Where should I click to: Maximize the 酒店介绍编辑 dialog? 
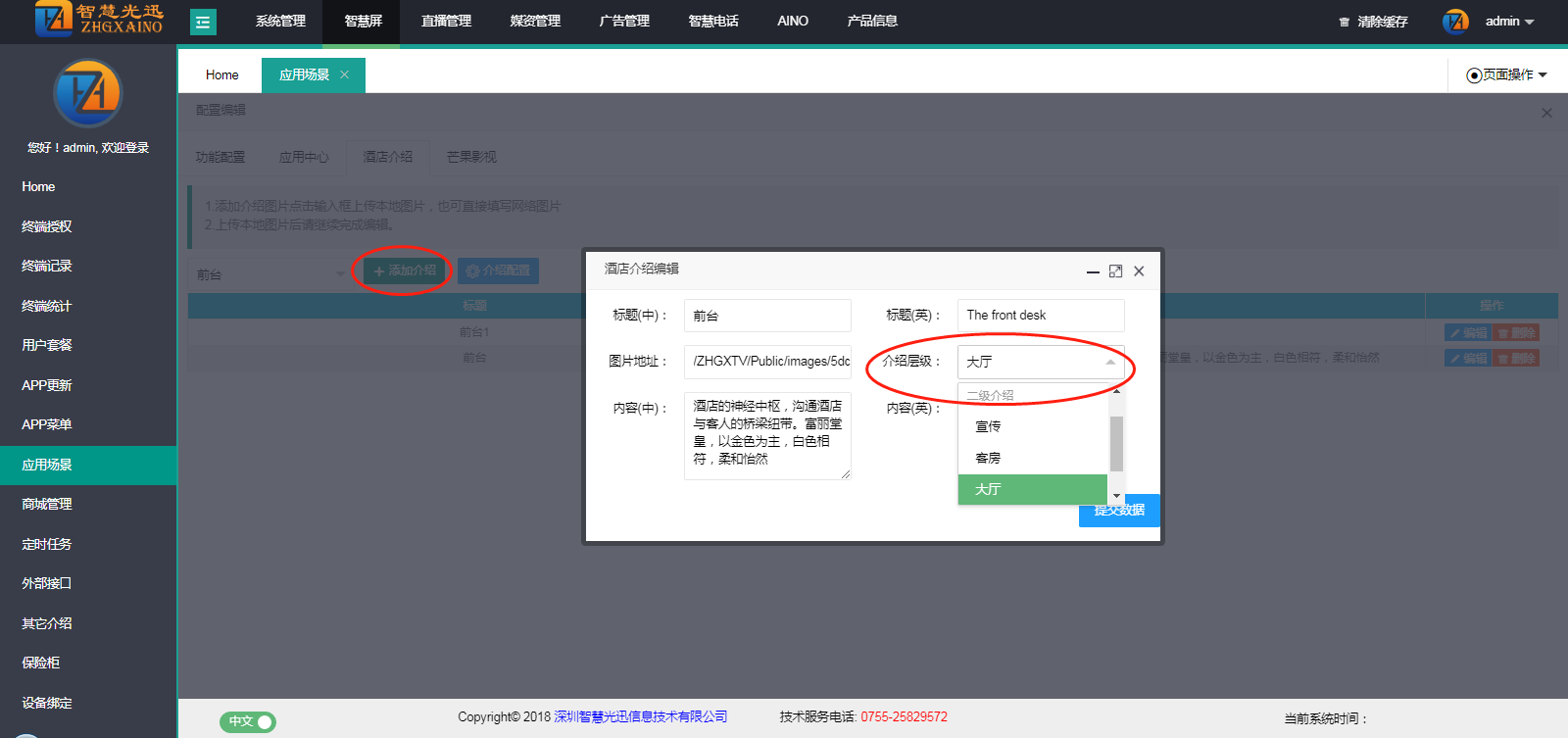pos(1115,271)
